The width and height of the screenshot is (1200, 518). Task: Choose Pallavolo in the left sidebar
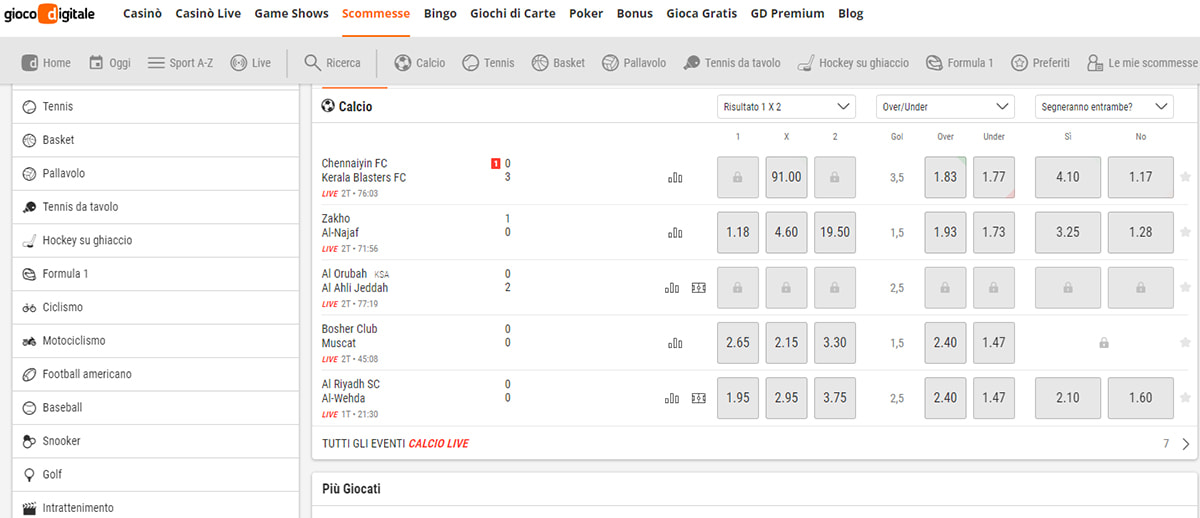(x=155, y=174)
